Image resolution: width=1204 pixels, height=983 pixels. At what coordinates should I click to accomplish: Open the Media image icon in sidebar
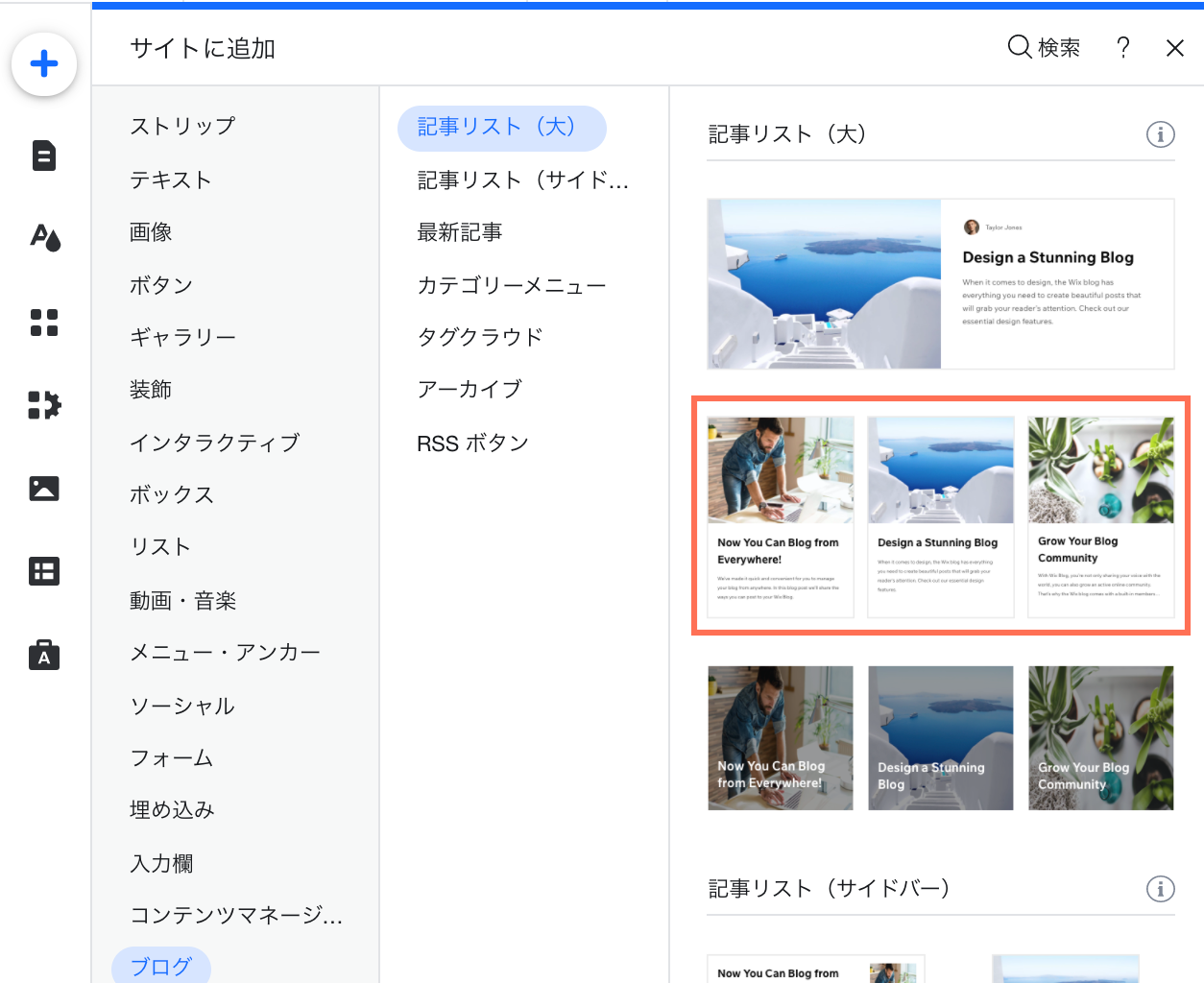(x=44, y=489)
